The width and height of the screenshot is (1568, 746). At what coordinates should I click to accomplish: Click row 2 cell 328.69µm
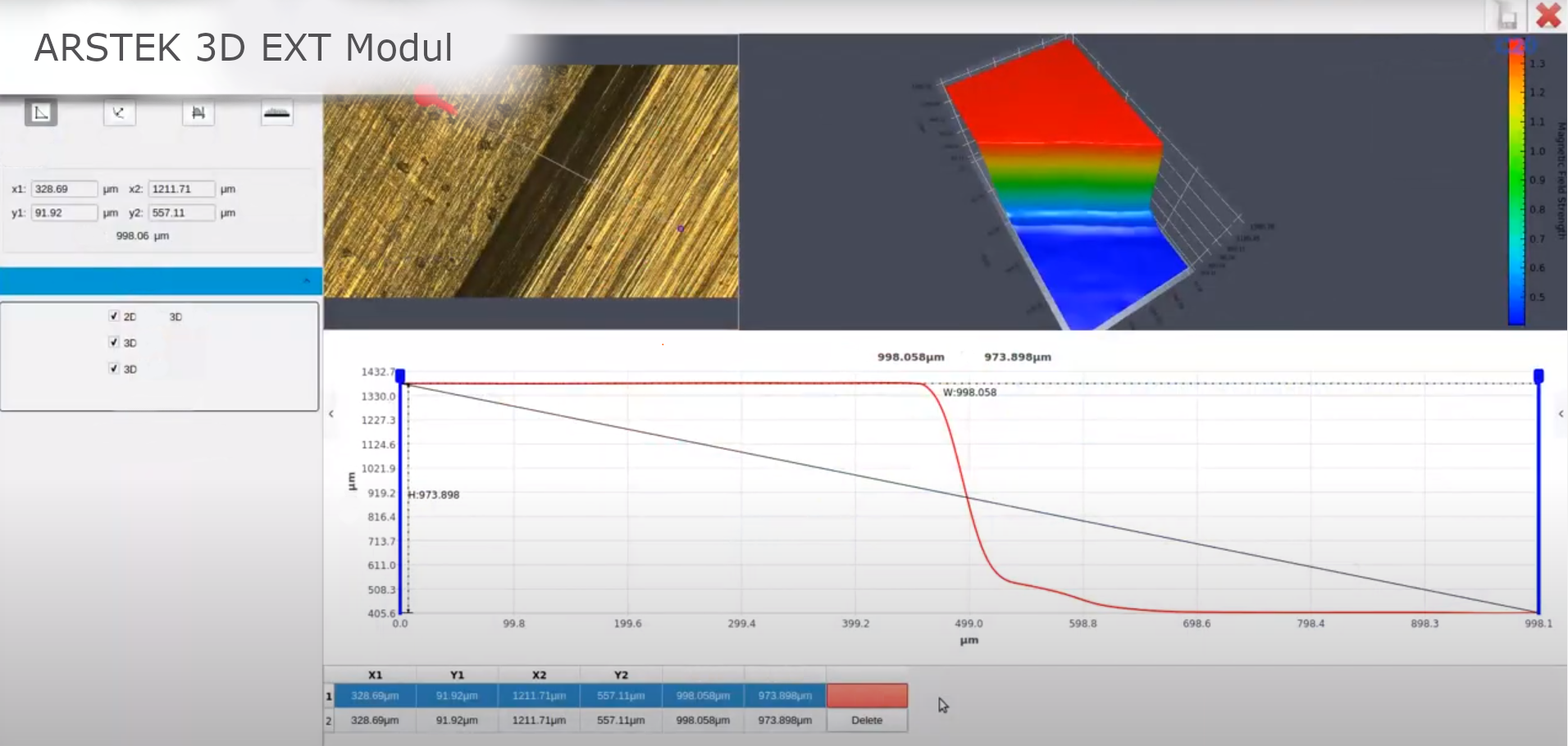375,721
